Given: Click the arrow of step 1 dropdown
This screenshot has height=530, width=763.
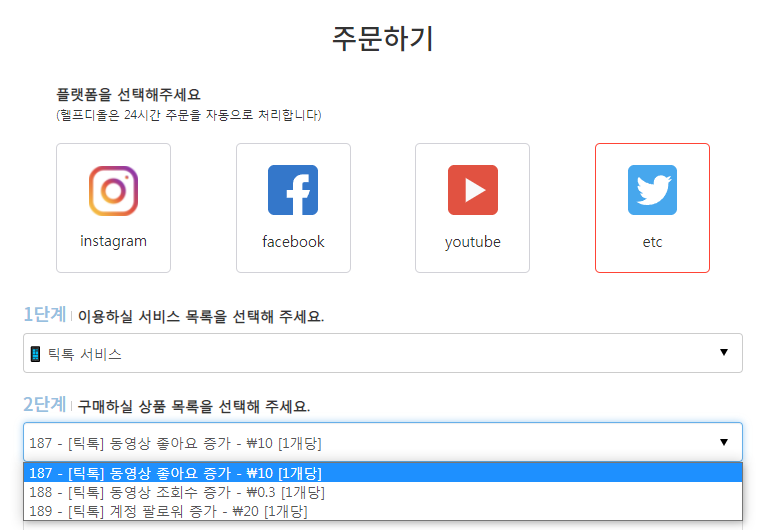Looking at the screenshot, I should click(x=724, y=352).
